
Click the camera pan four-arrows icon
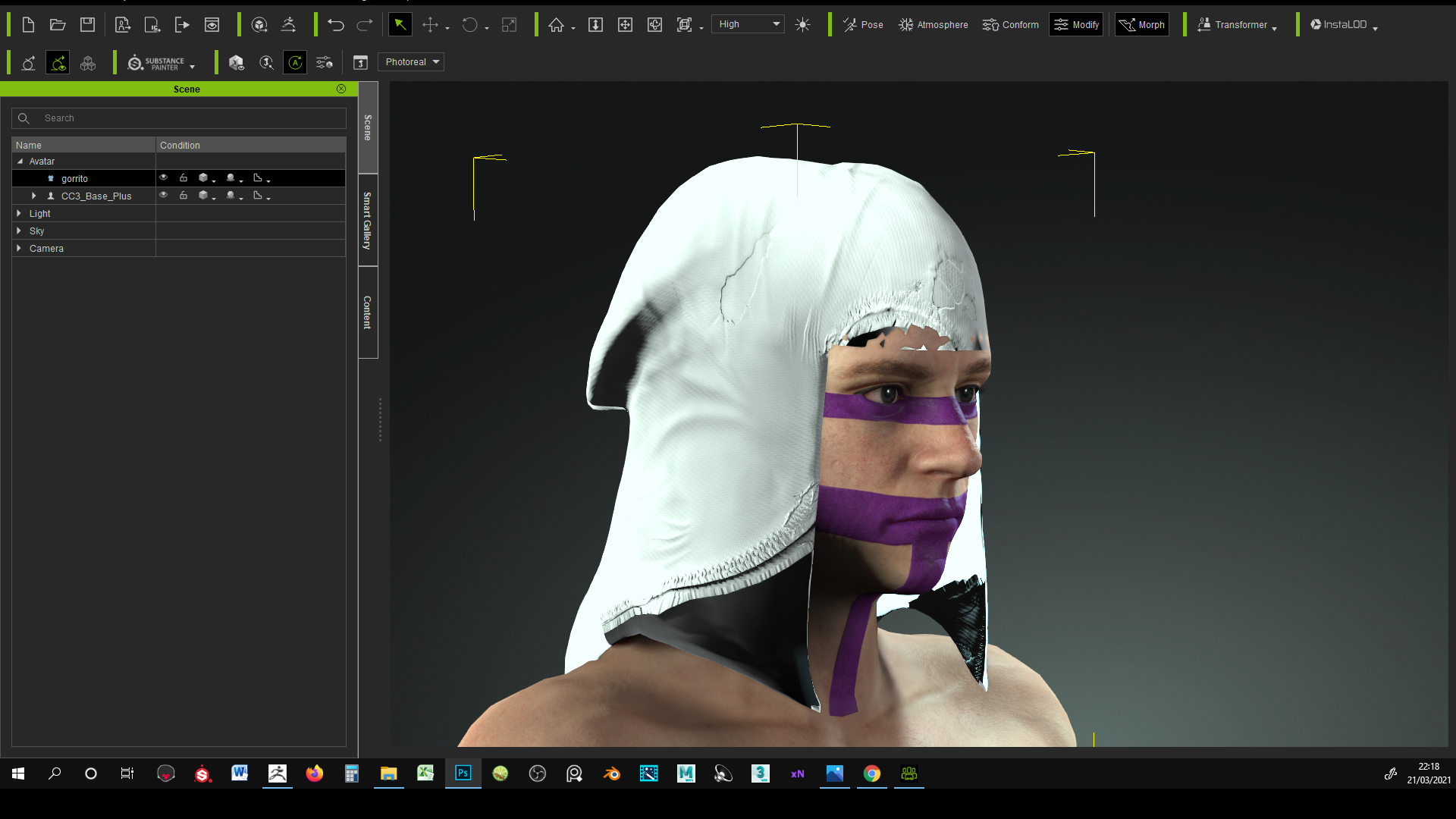pyautogui.click(x=626, y=25)
